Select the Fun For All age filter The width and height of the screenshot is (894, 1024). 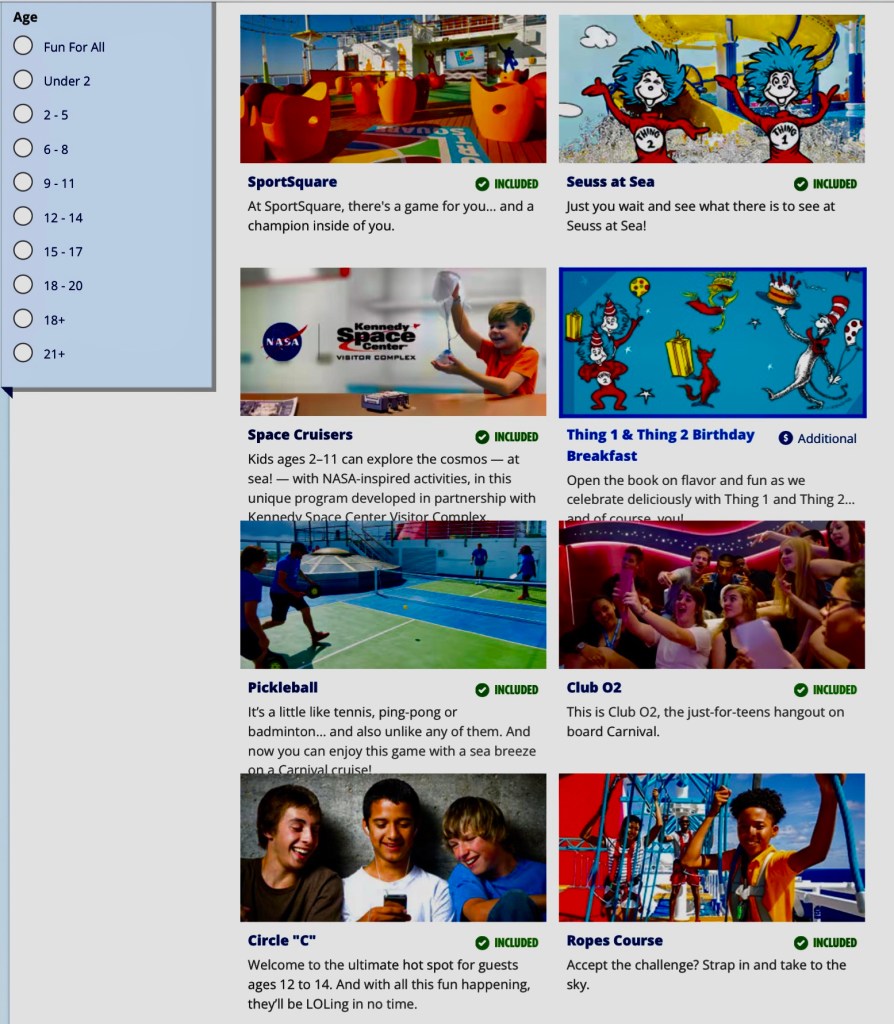pos(23,46)
